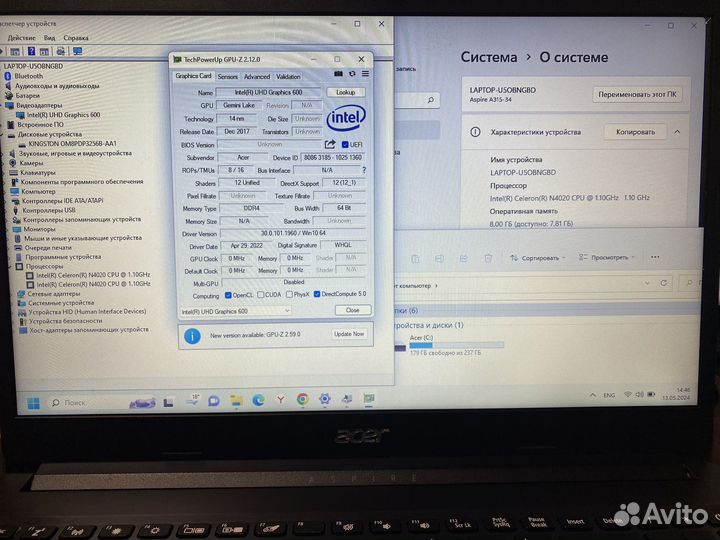Click the blue info icon in update notice
The image size is (720, 540).
coord(192,336)
